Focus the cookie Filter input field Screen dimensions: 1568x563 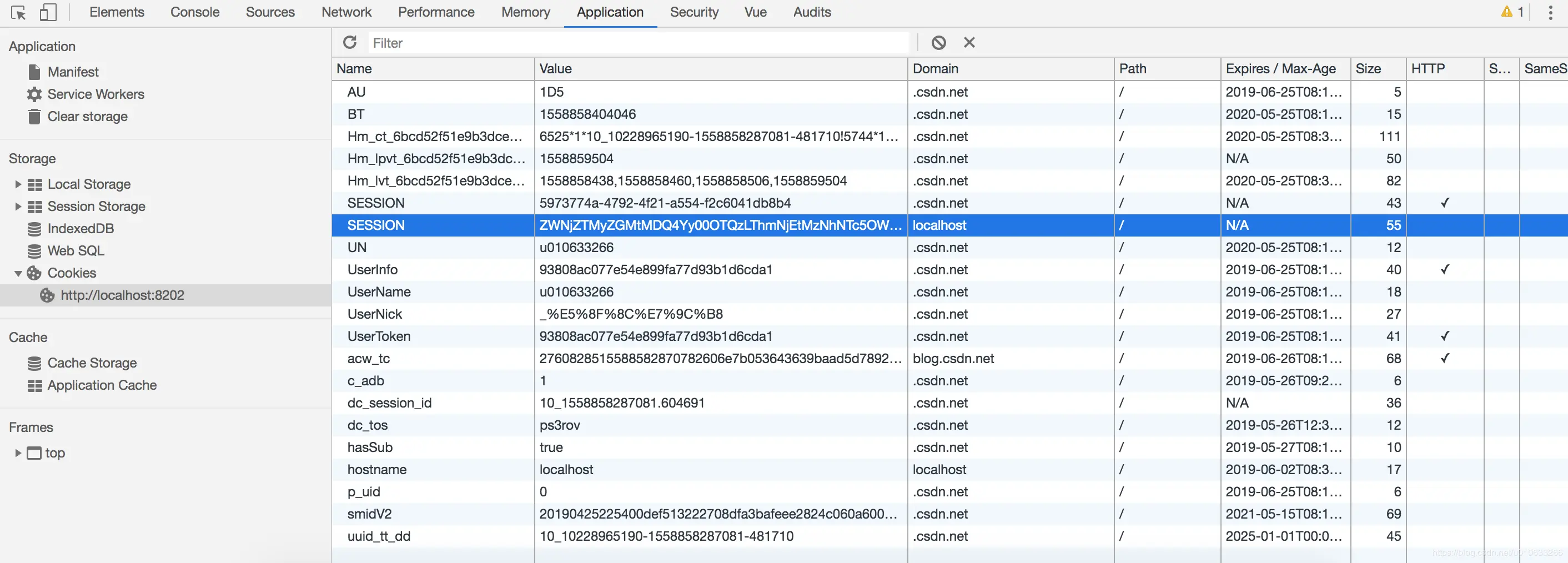pyautogui.click(x=638, y=43)
